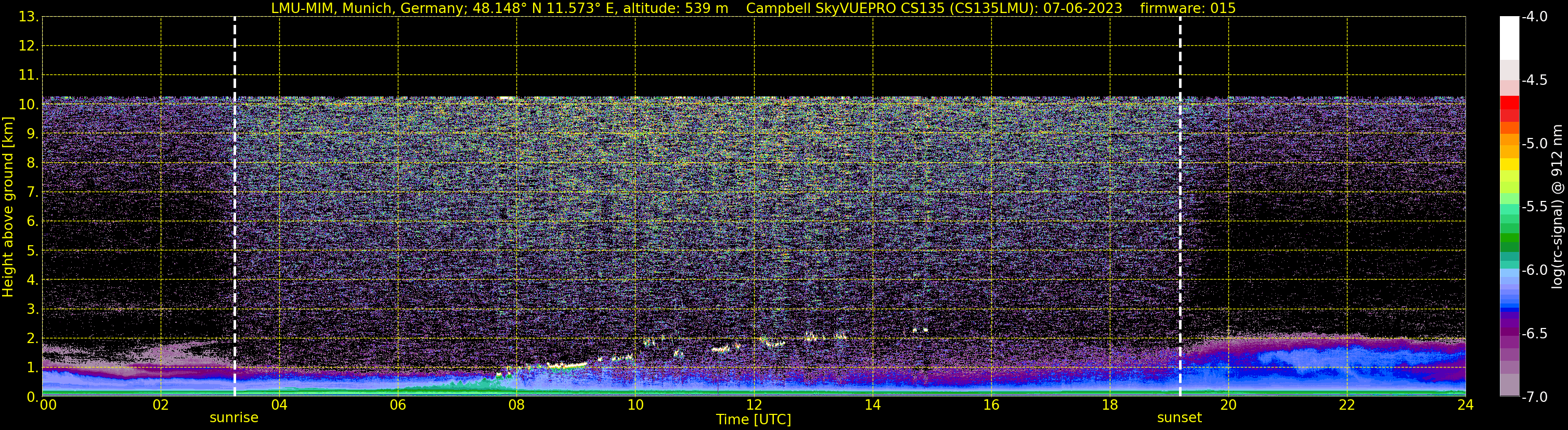Click the time axis tick label '14'
Image resolution: width=1568 pixels, height=430 pixels.
[x=872, y=405]
